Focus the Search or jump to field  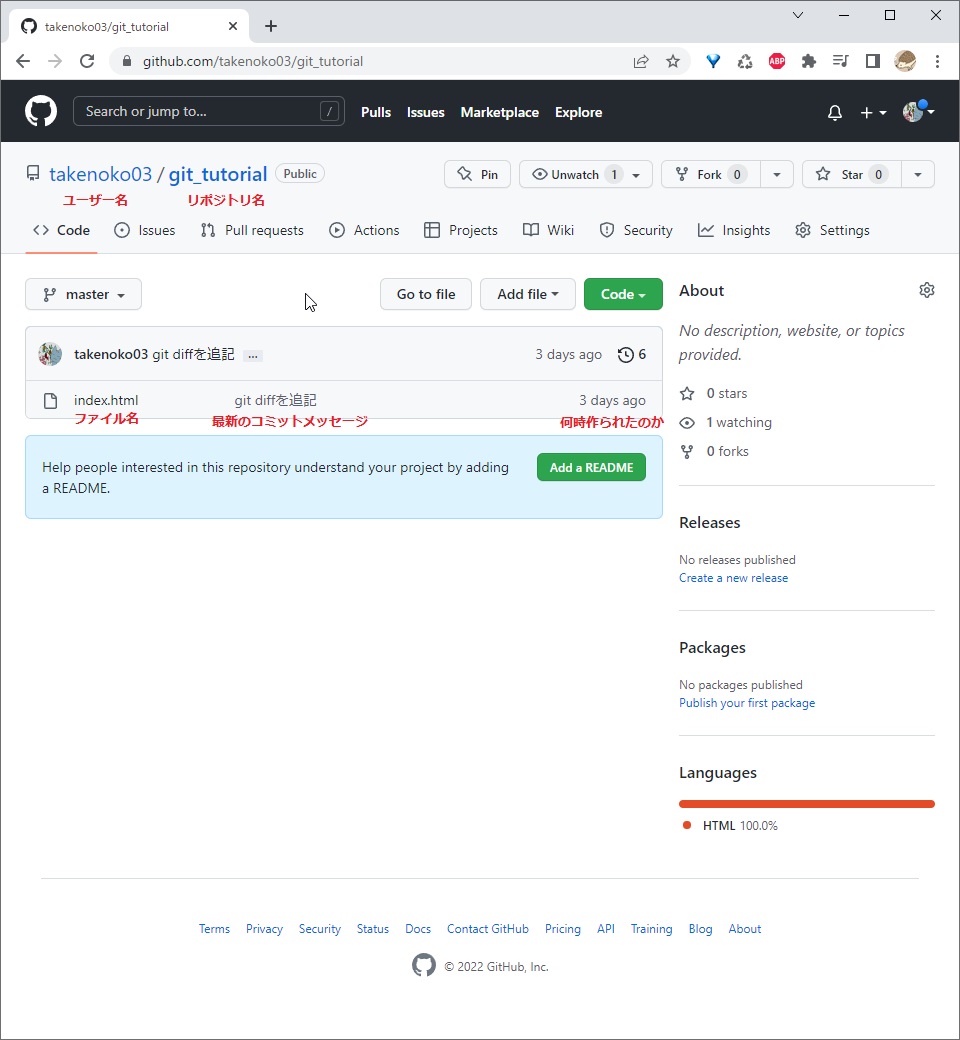[x=208, y=111]
